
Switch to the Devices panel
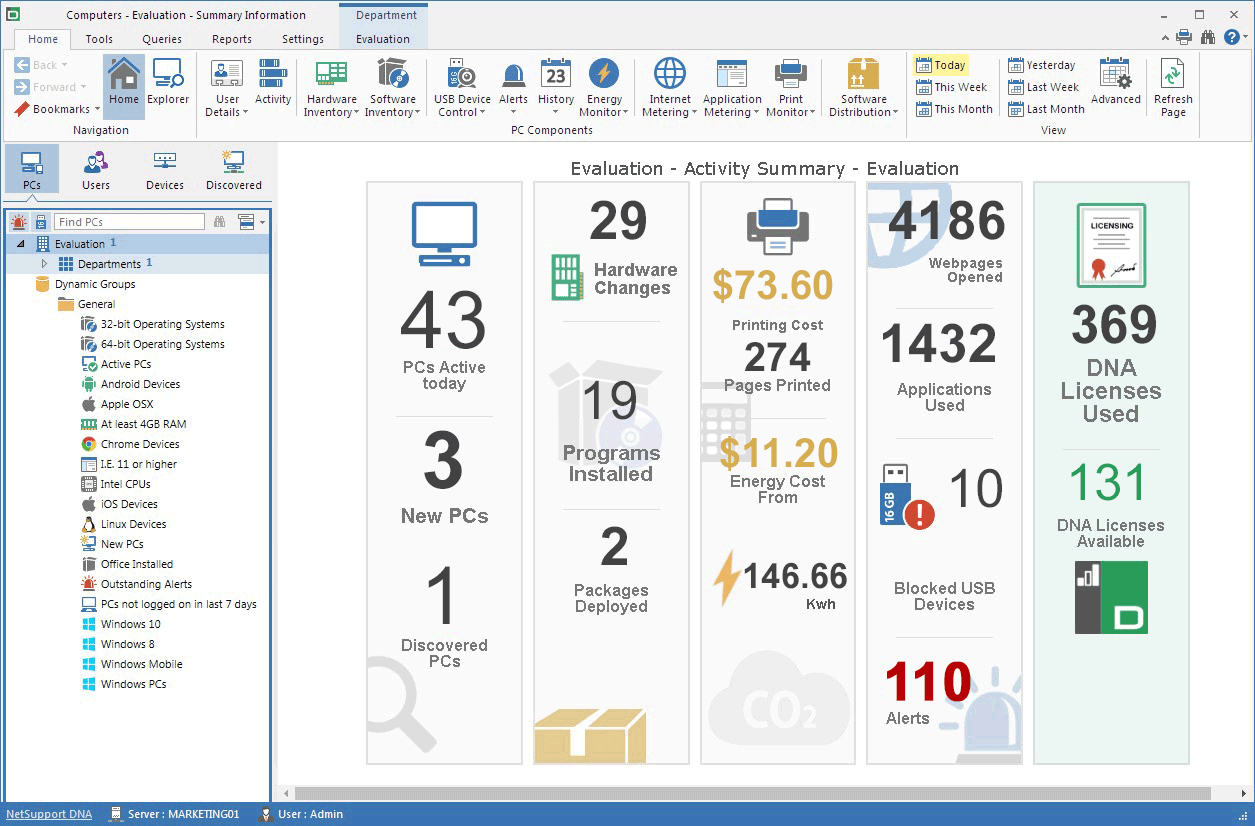point(165,169)
